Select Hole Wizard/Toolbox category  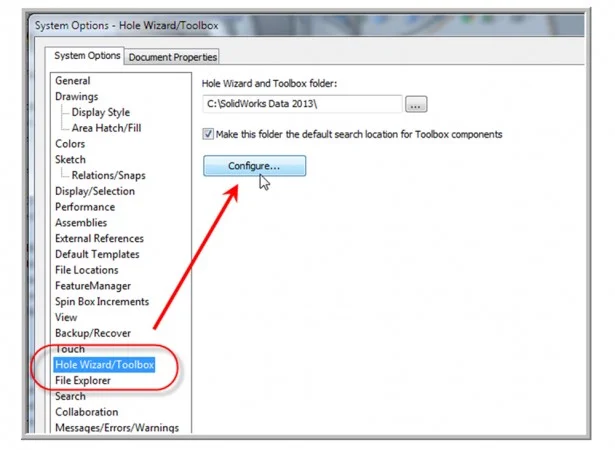pyautogui.click(x=105, y=365)
